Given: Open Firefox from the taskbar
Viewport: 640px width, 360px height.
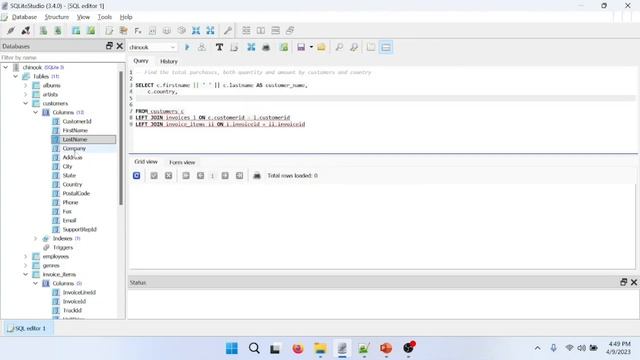Looking at the screenshot, I should point(298,348).
